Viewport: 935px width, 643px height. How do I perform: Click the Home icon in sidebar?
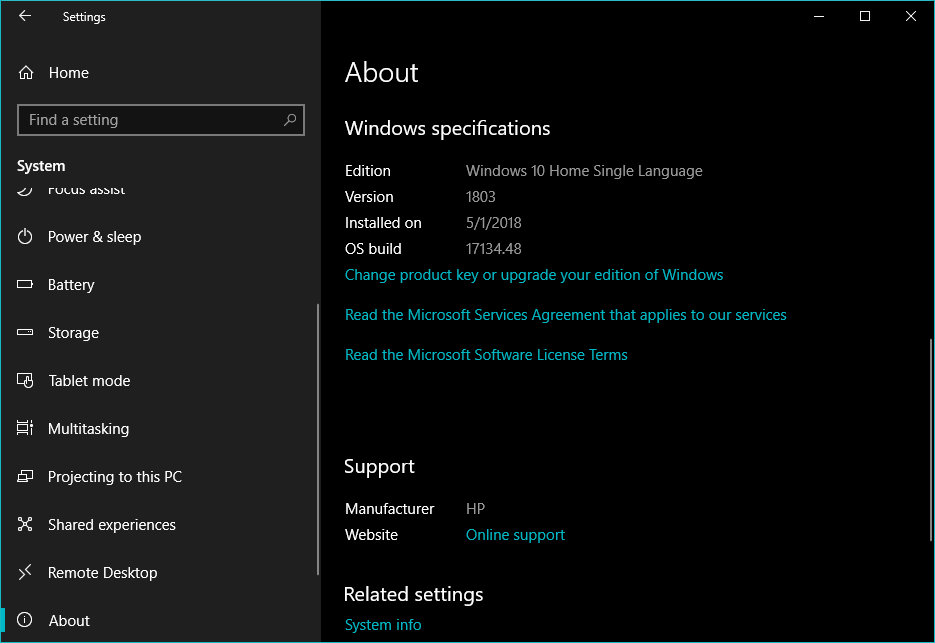point(26,73)
